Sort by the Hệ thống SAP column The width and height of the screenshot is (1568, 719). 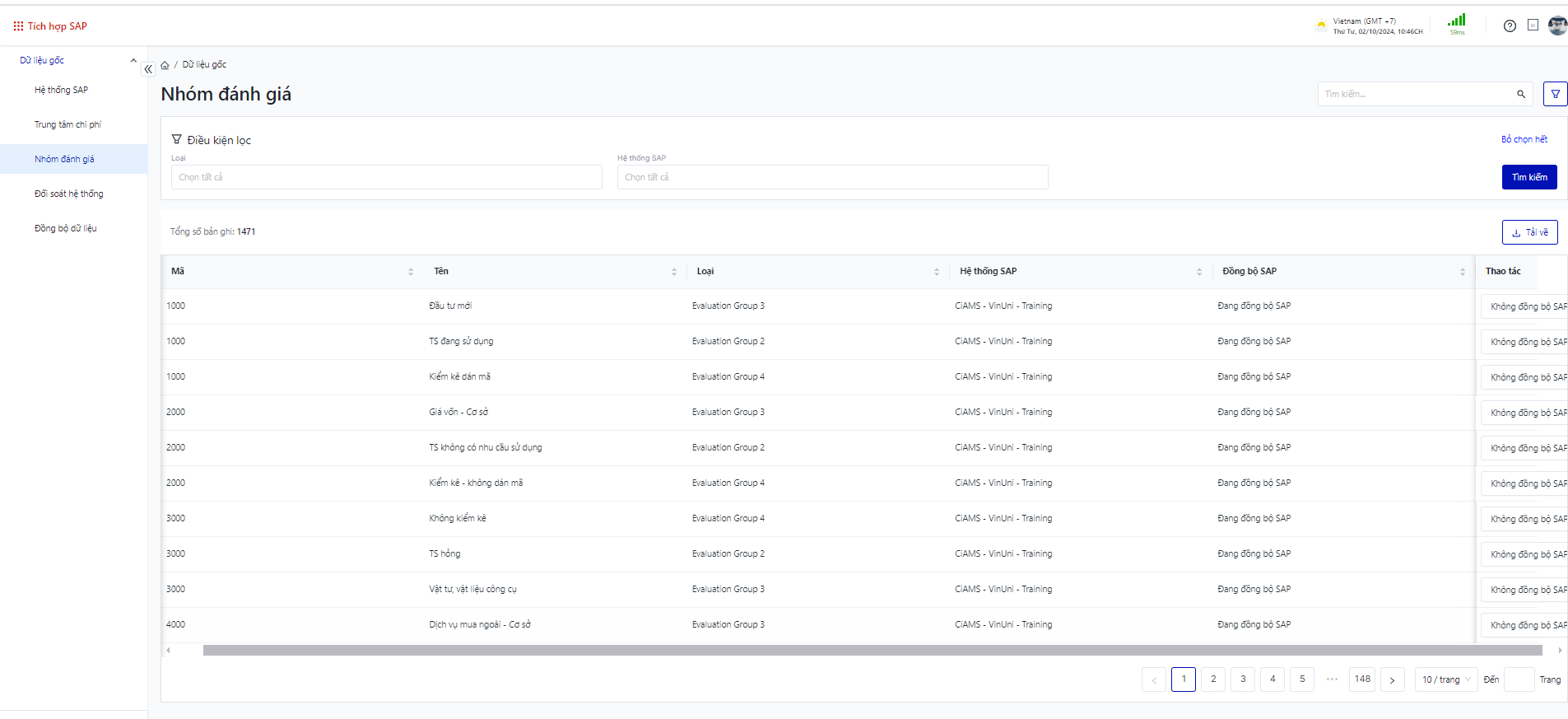[x=1198, y=272]
